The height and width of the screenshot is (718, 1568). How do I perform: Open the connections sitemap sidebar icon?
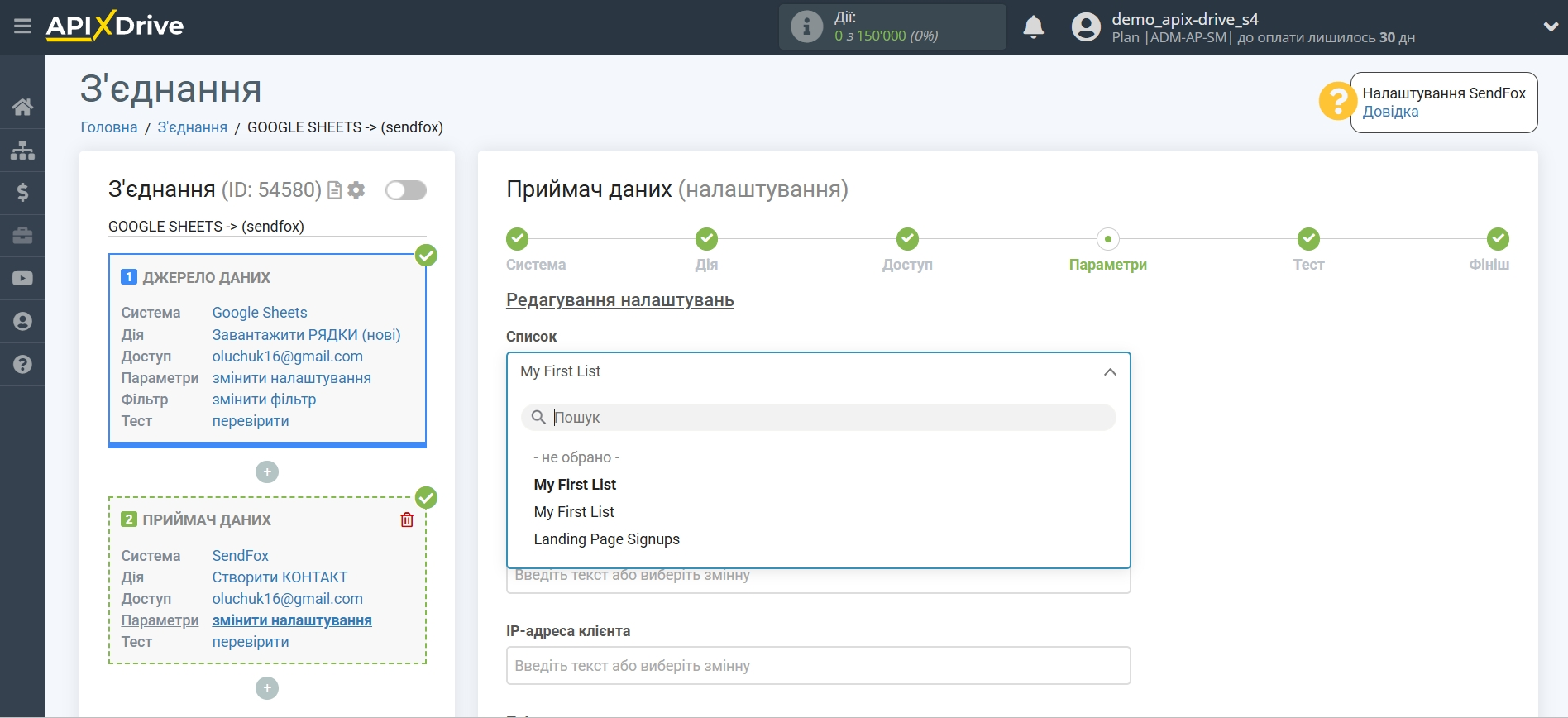click(22, 150)
